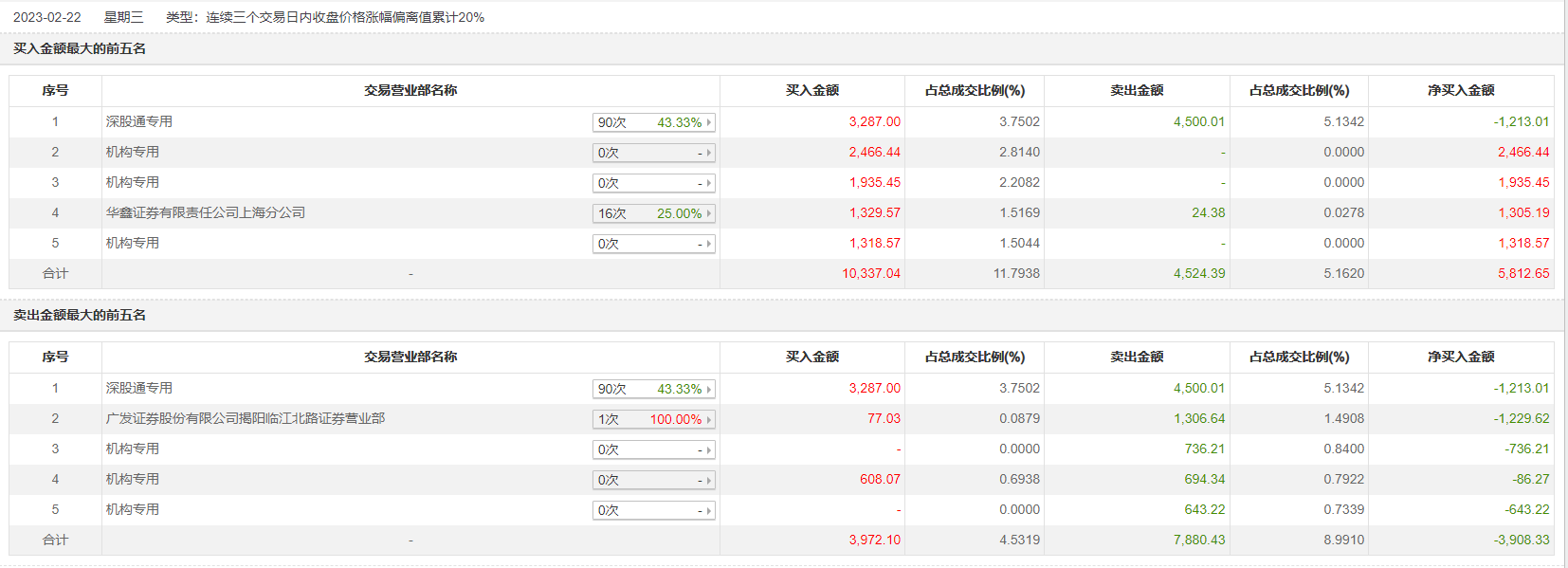Expand the 深股通专用 90次 box in buy table
Image resolution: width=1568 pixels, height=568 pixels.
653,122
